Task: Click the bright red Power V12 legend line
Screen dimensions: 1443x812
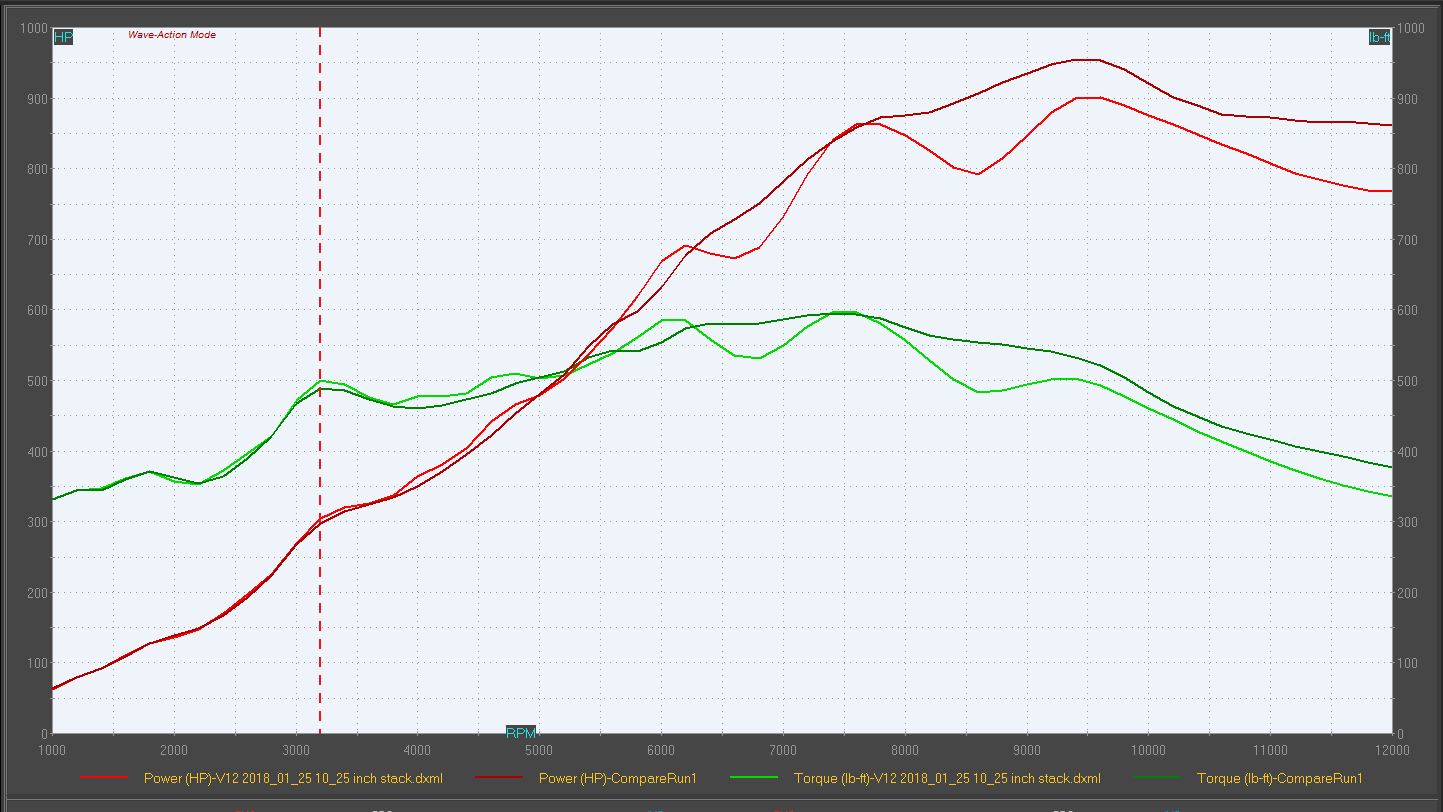Action: (x=104, y=778)
